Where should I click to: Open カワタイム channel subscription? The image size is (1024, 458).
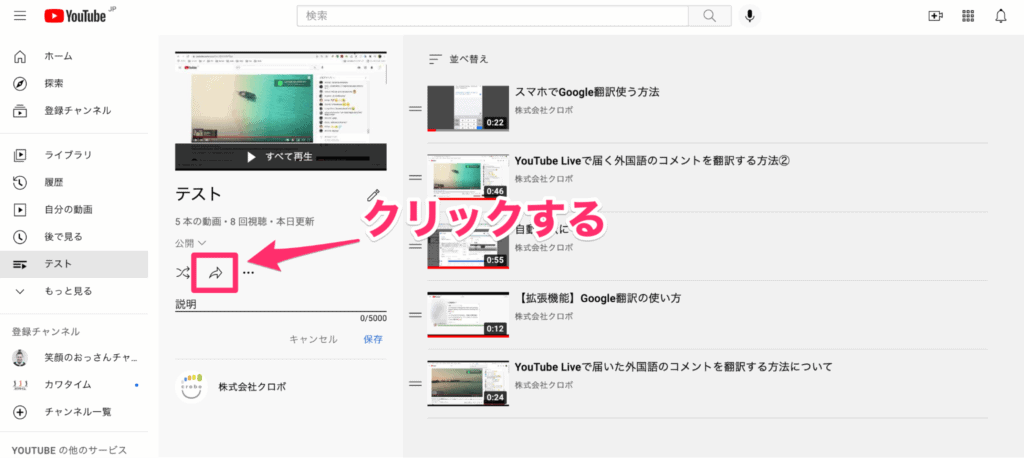74,385
